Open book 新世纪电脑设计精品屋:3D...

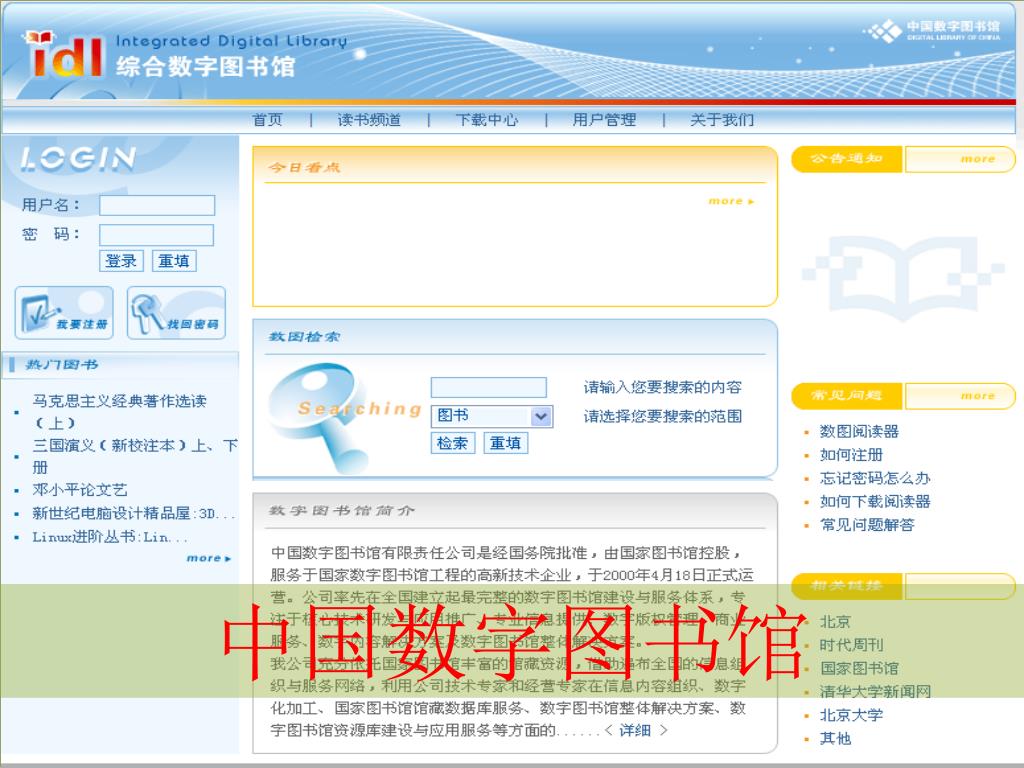pyautogui.click(x=134, y=513)
